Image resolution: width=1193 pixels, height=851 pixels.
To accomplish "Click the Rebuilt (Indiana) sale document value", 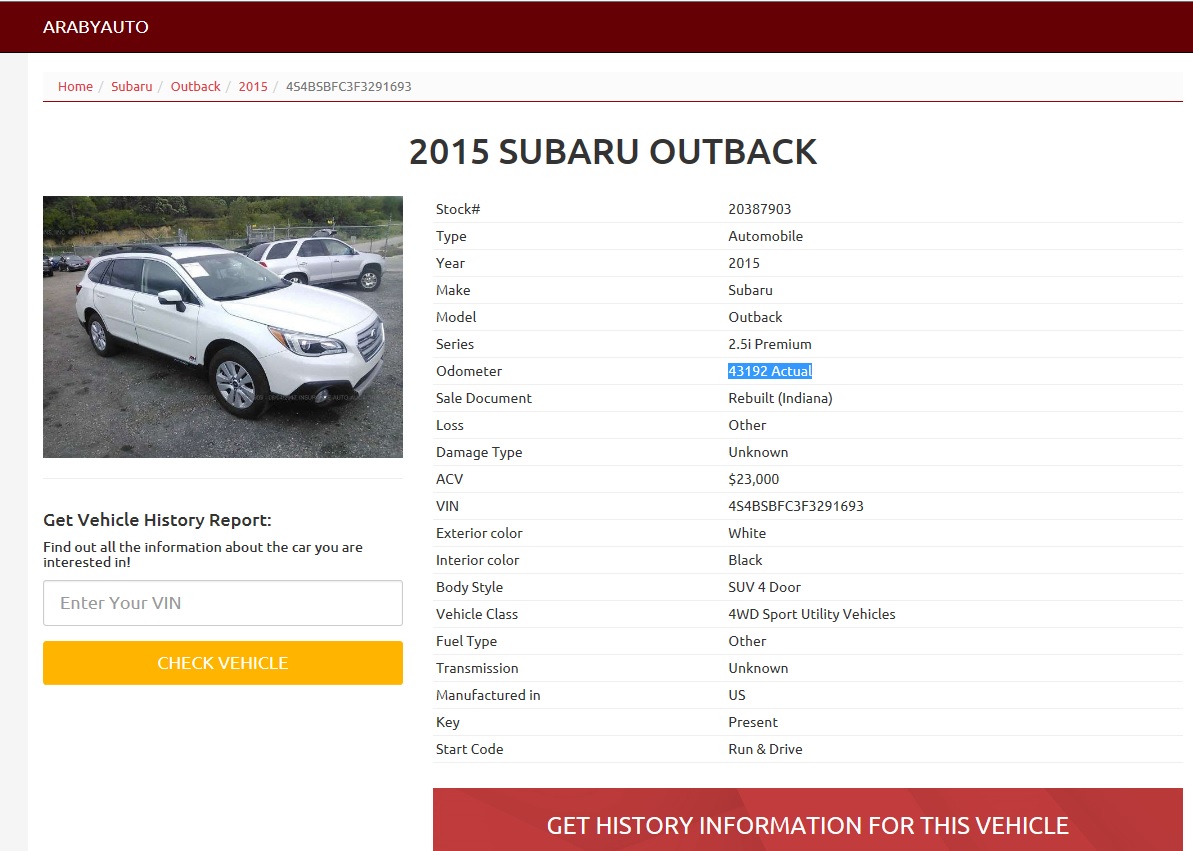I will coord(780,398).
